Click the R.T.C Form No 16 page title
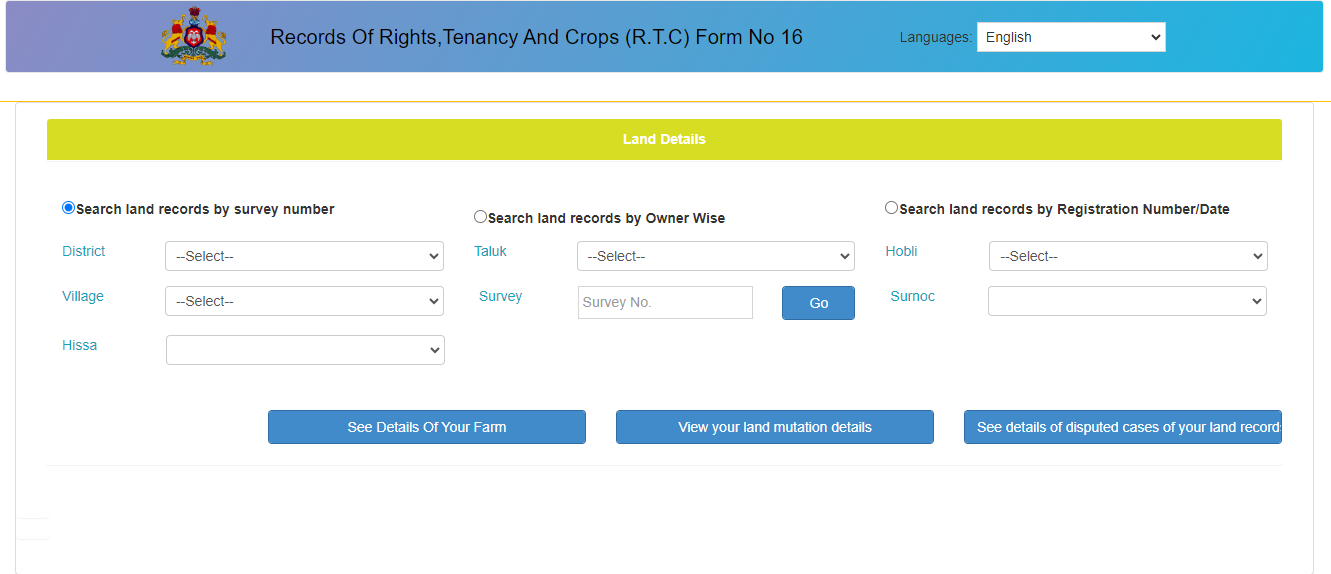1331x574 pixels. 536,37
